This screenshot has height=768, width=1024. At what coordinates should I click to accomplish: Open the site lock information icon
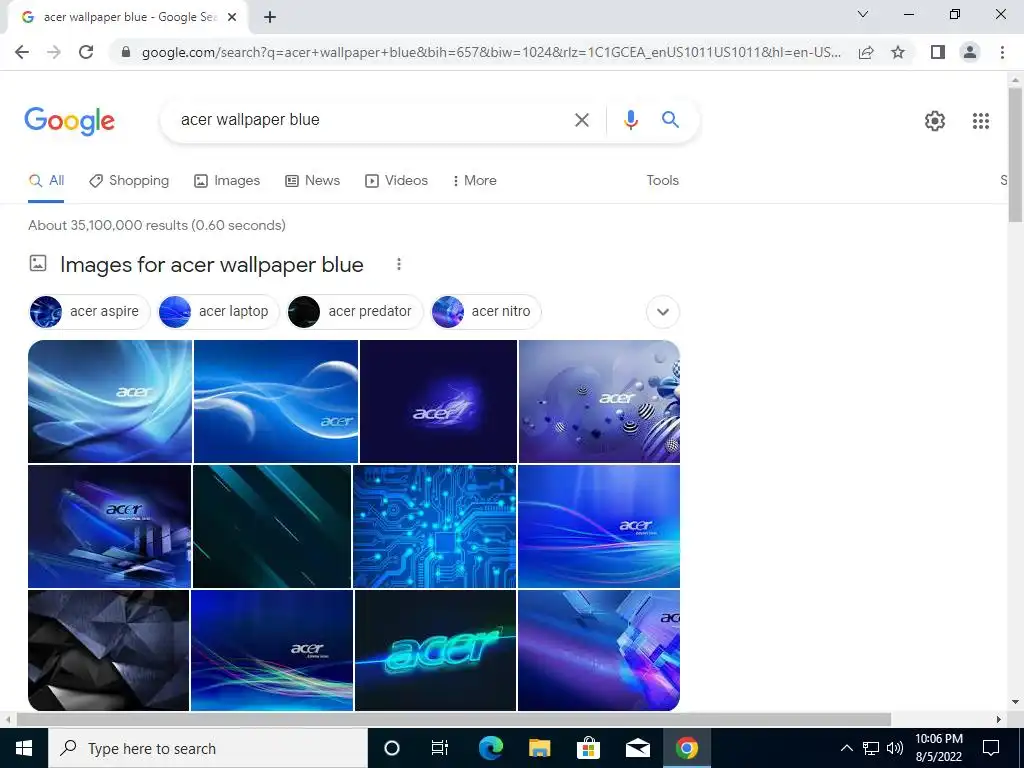point(126,52)
